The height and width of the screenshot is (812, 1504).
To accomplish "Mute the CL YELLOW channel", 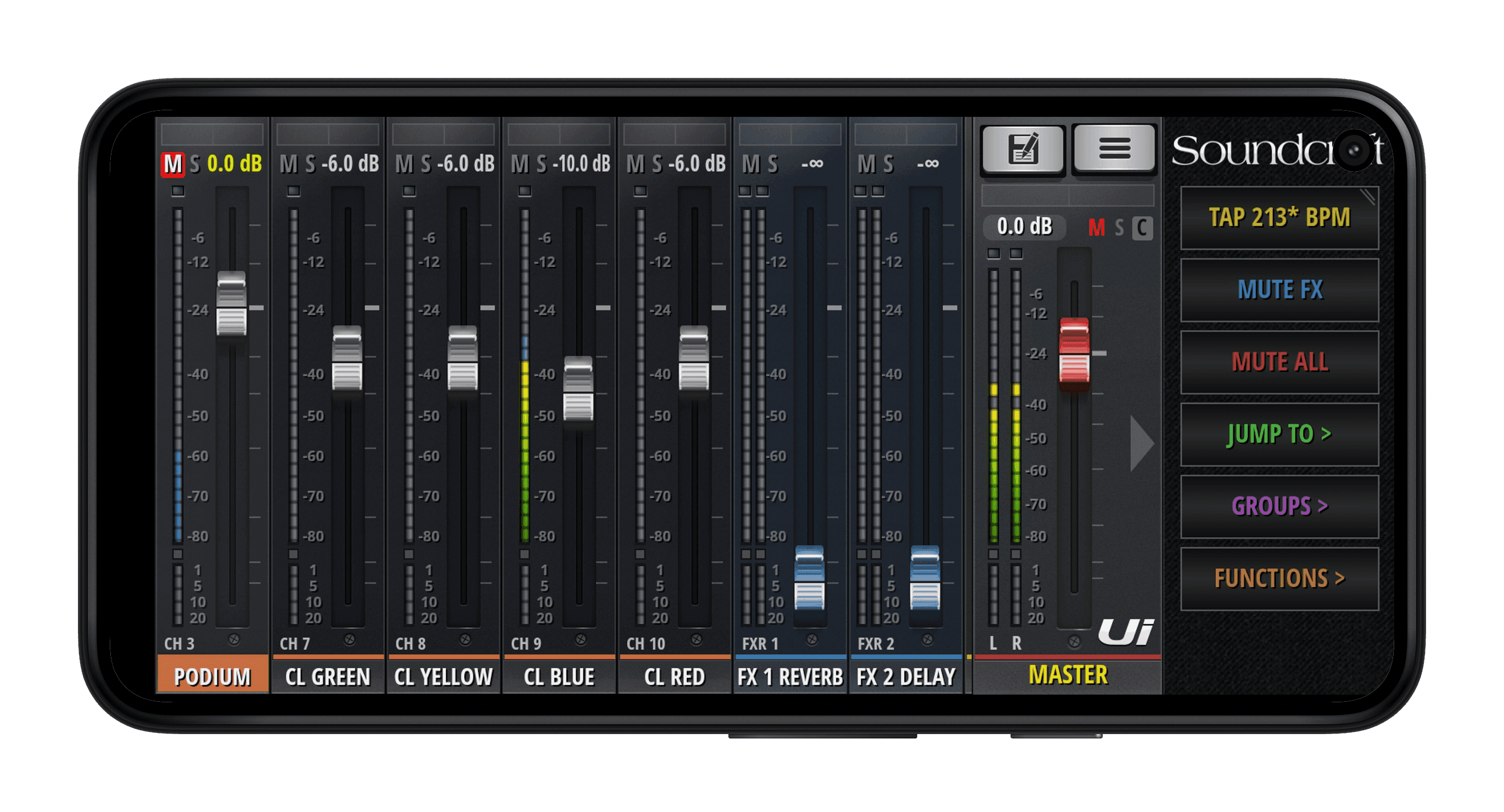I will tap(404, 164).
